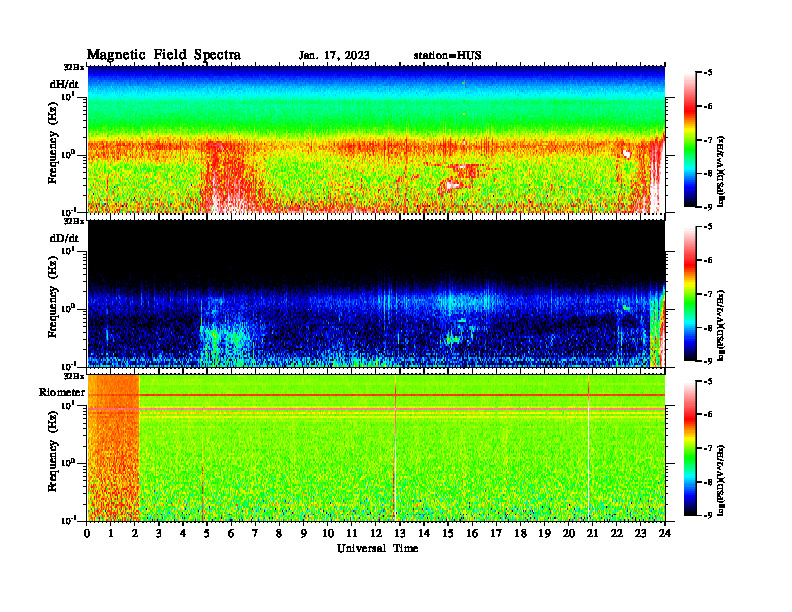Click hour 9 on the time axis
Screen dimensions: 792x612
(x=304, y=534)
